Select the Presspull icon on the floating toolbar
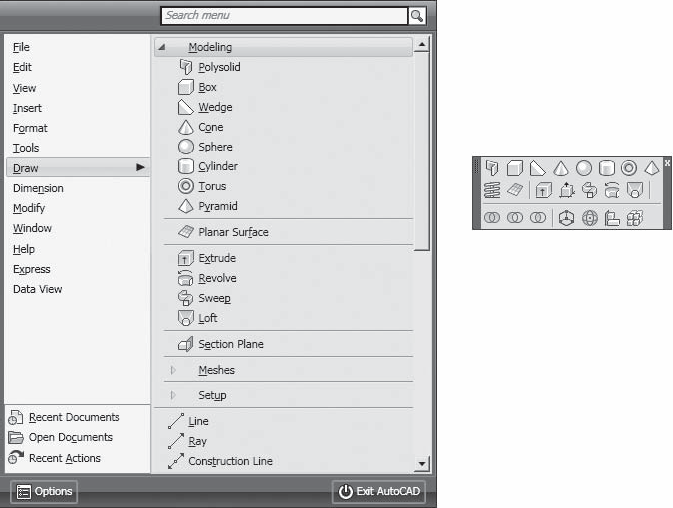The height and width of the screenshot is (508, 673). tap(567, 190)
